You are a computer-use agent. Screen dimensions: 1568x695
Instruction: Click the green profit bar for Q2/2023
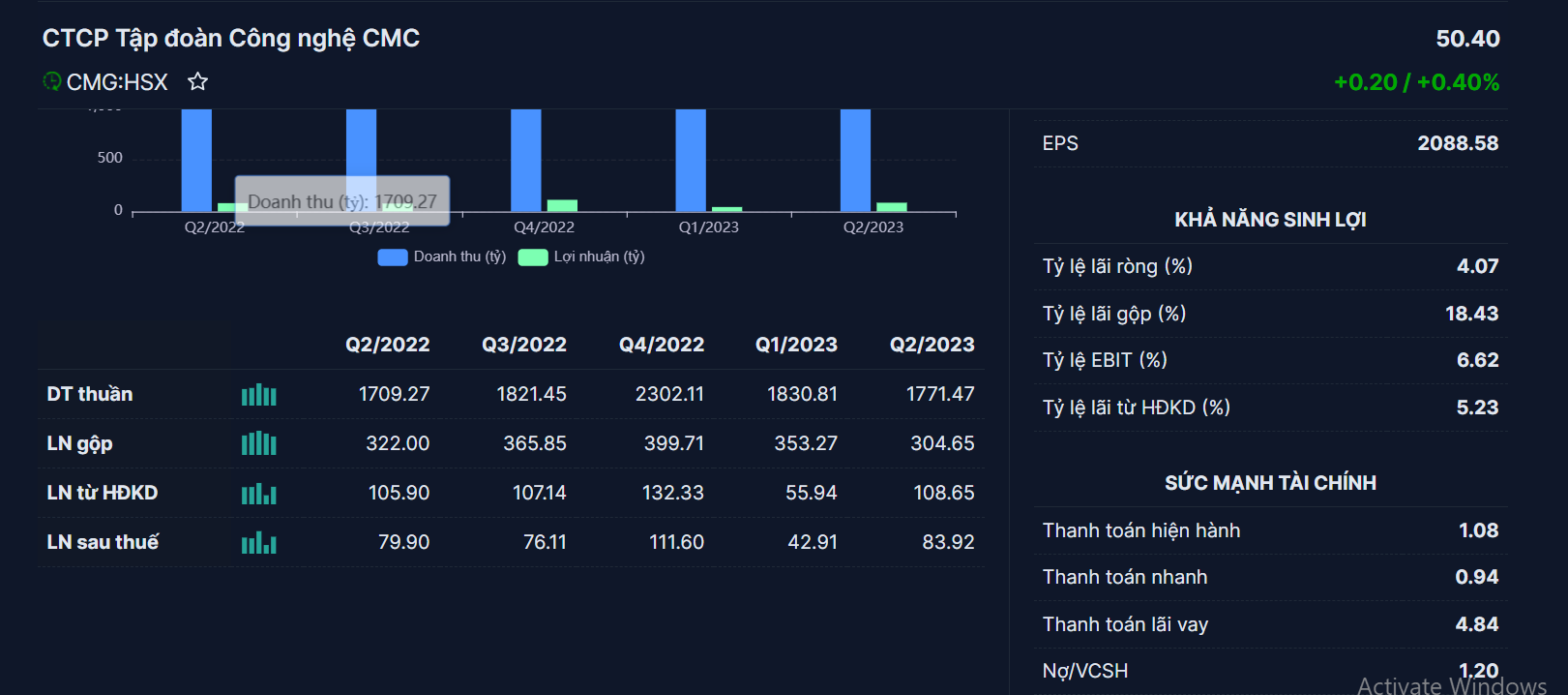(891, 207)
